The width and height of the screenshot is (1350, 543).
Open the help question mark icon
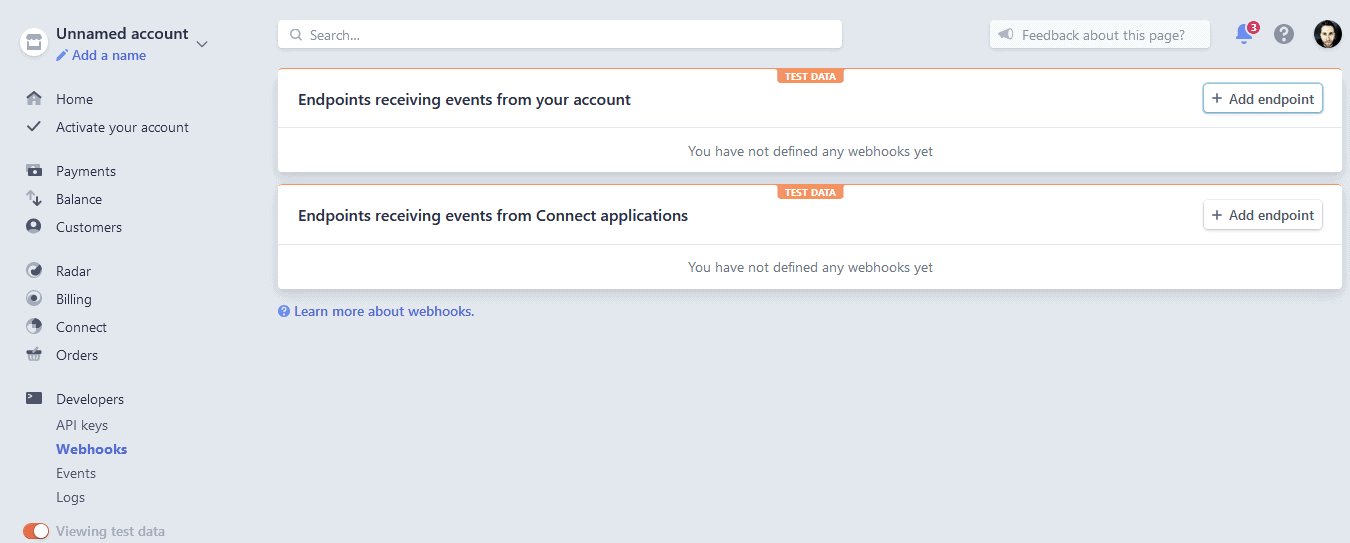pos(1284,34)
